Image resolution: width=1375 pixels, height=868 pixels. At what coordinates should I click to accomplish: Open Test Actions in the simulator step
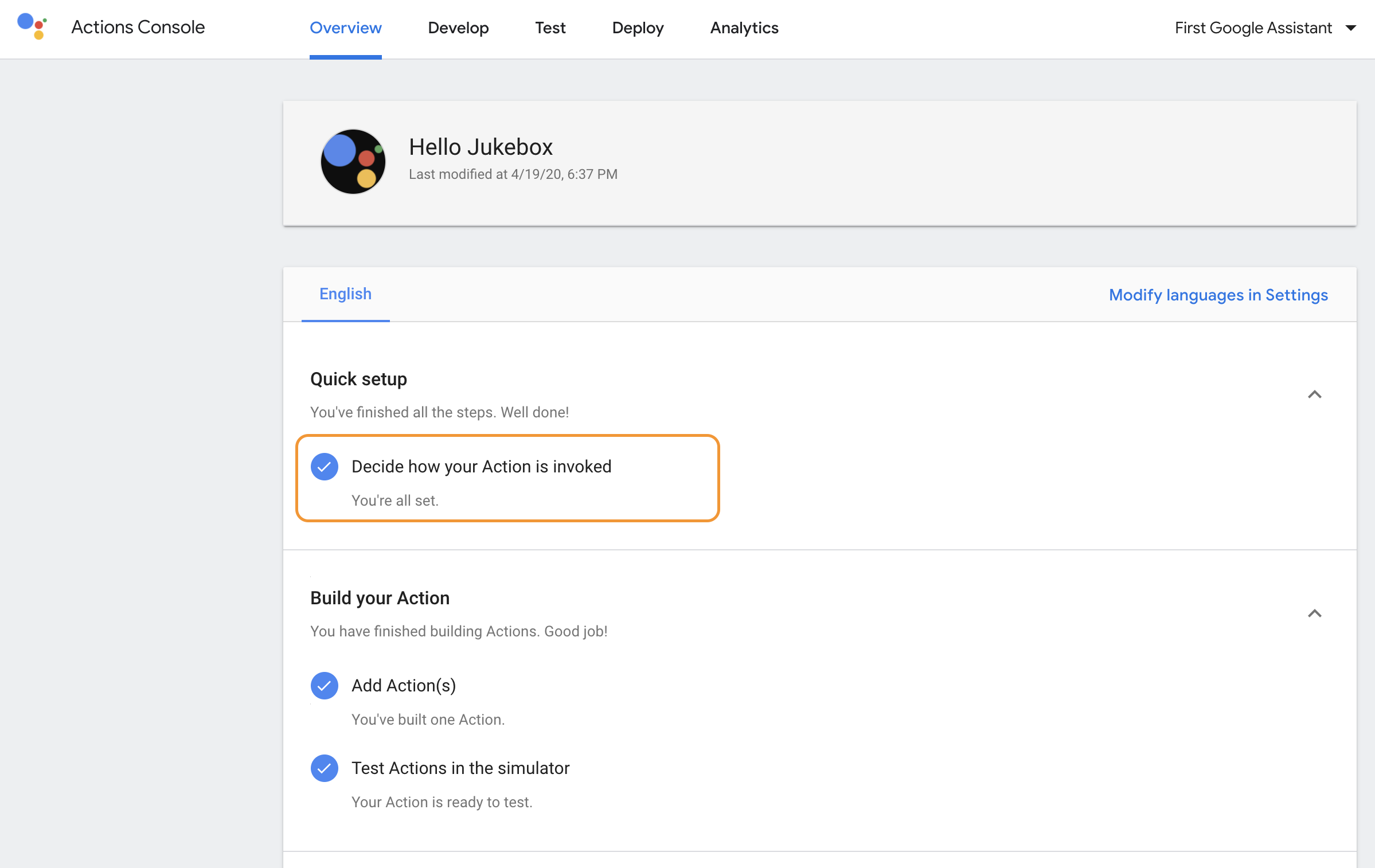(460, 768)
